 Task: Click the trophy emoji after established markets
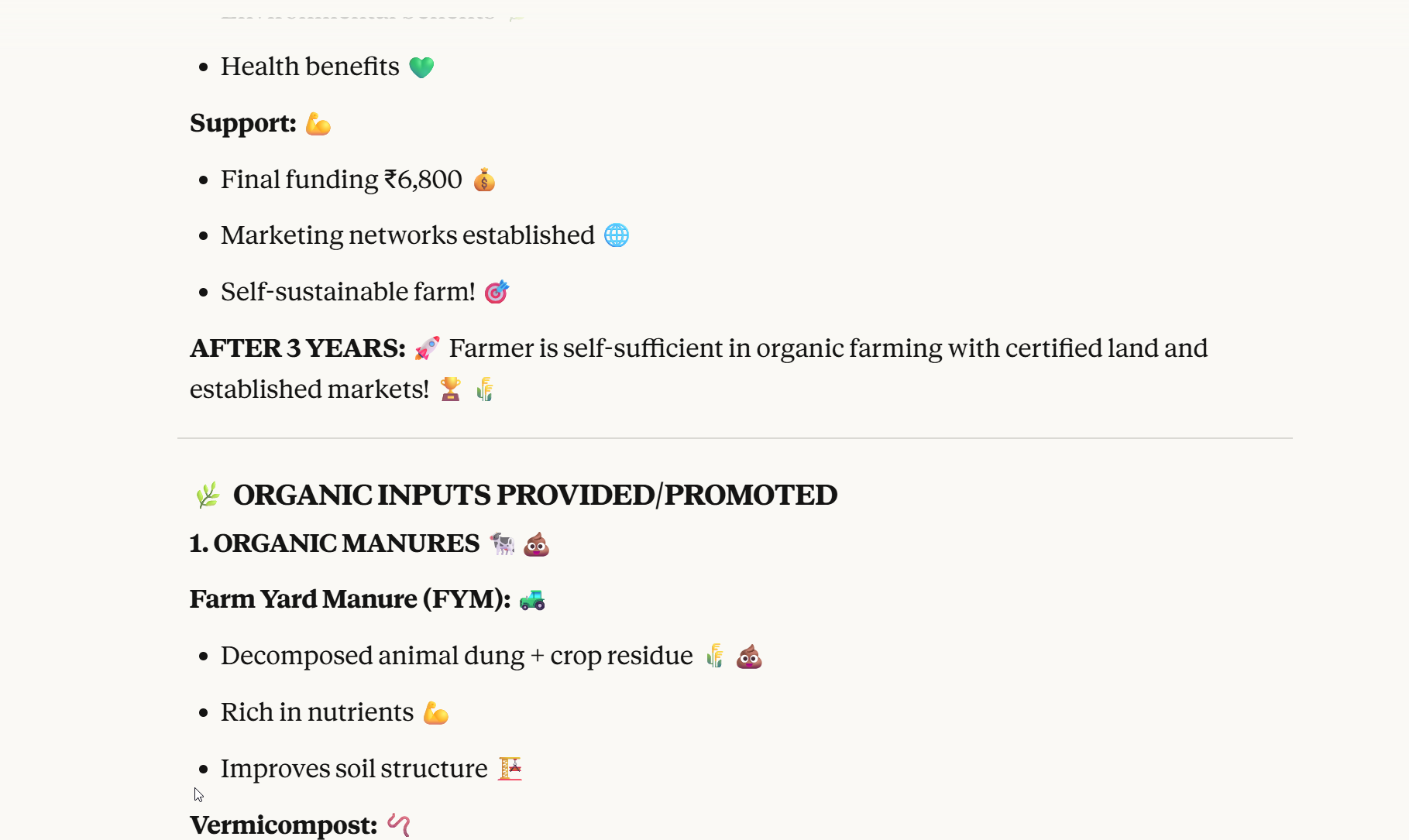450,389
